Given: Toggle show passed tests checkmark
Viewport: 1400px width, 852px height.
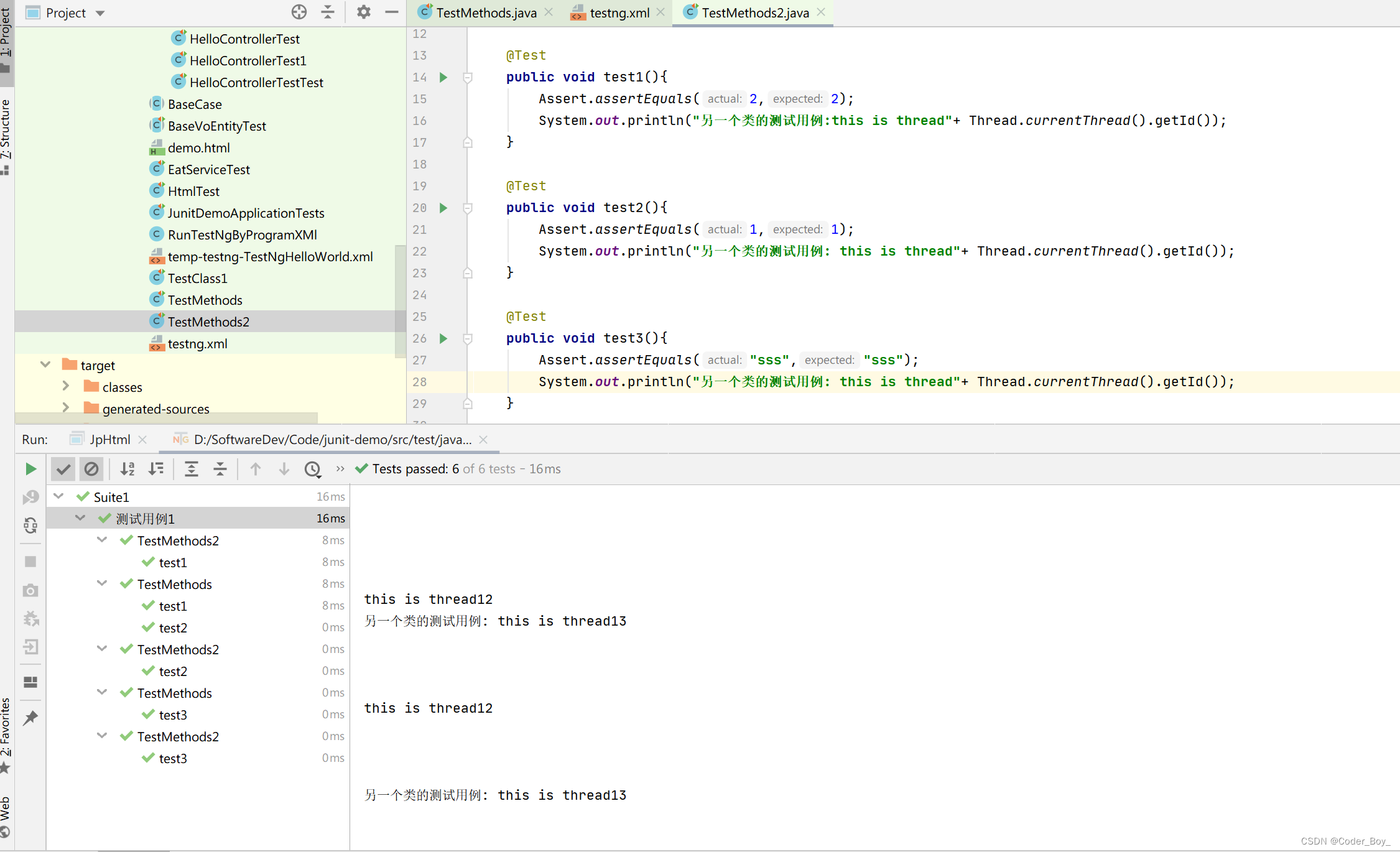Looking at the screenshot, I should pos(63,469).
